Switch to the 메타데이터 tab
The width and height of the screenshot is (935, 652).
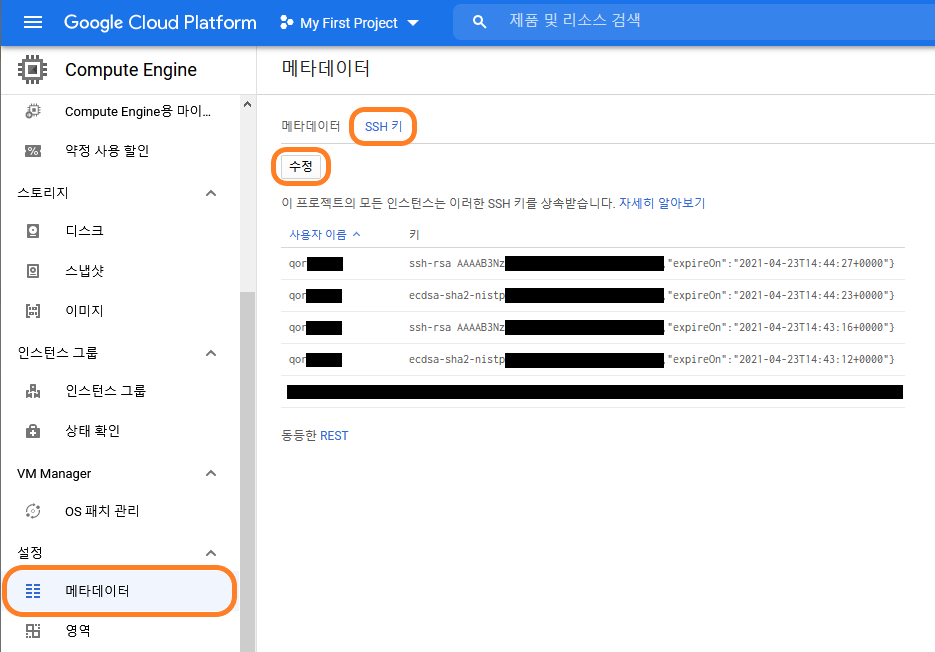(x=311, y=126)
